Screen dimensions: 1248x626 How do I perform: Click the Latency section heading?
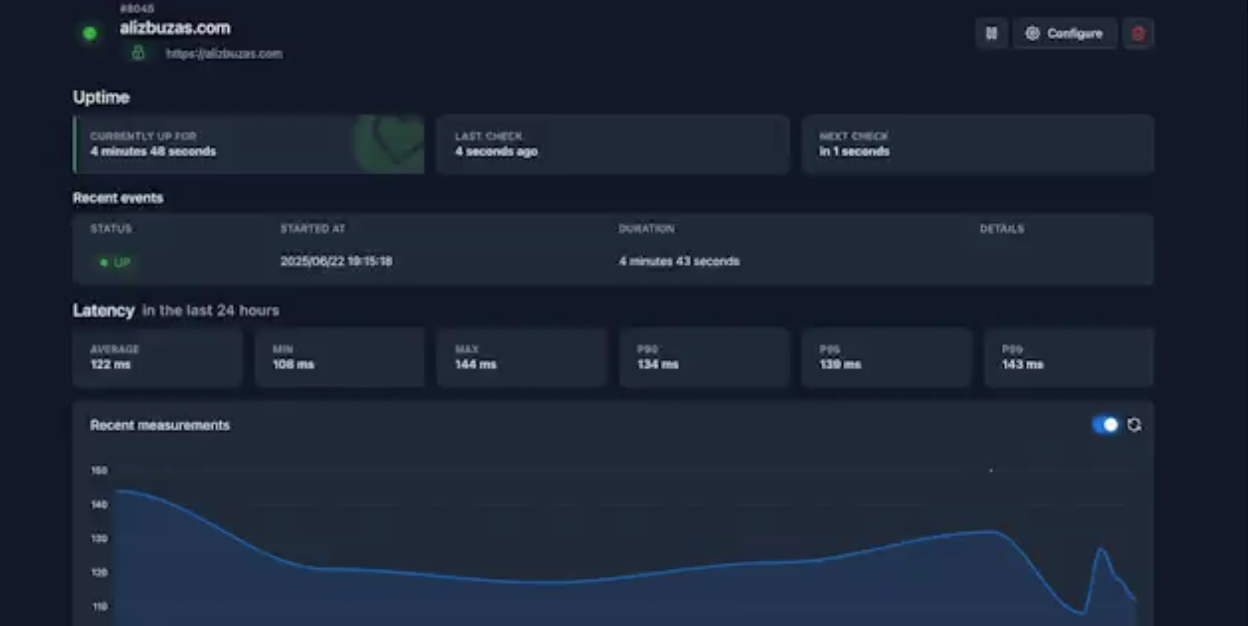click(103, 310)
